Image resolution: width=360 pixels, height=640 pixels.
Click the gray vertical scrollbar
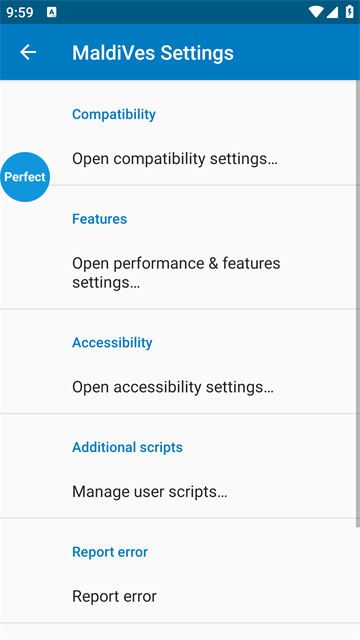358,304
